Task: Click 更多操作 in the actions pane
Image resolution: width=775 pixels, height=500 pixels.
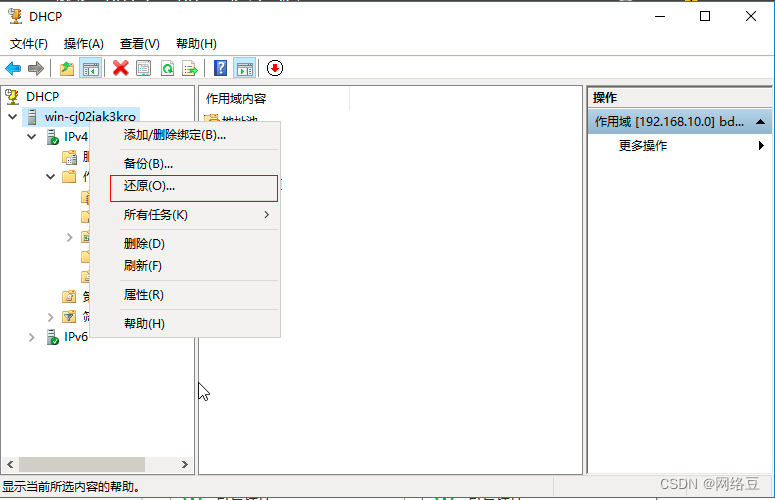Action: pyautogui.click(x=643, y=145)
